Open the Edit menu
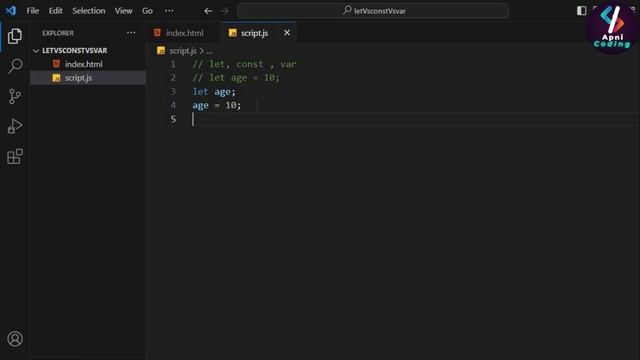 click(x=56, y=11)
